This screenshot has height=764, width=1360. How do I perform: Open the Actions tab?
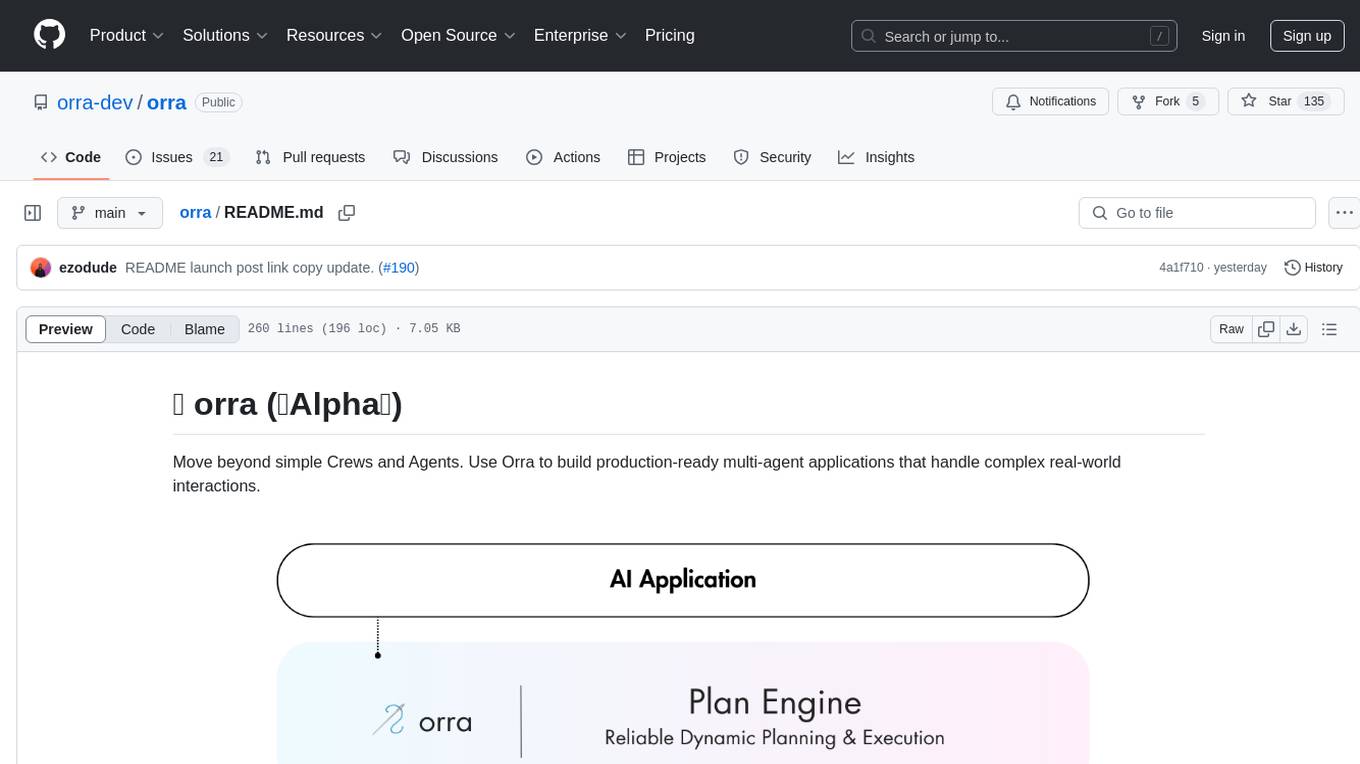[x=563, y=157]
